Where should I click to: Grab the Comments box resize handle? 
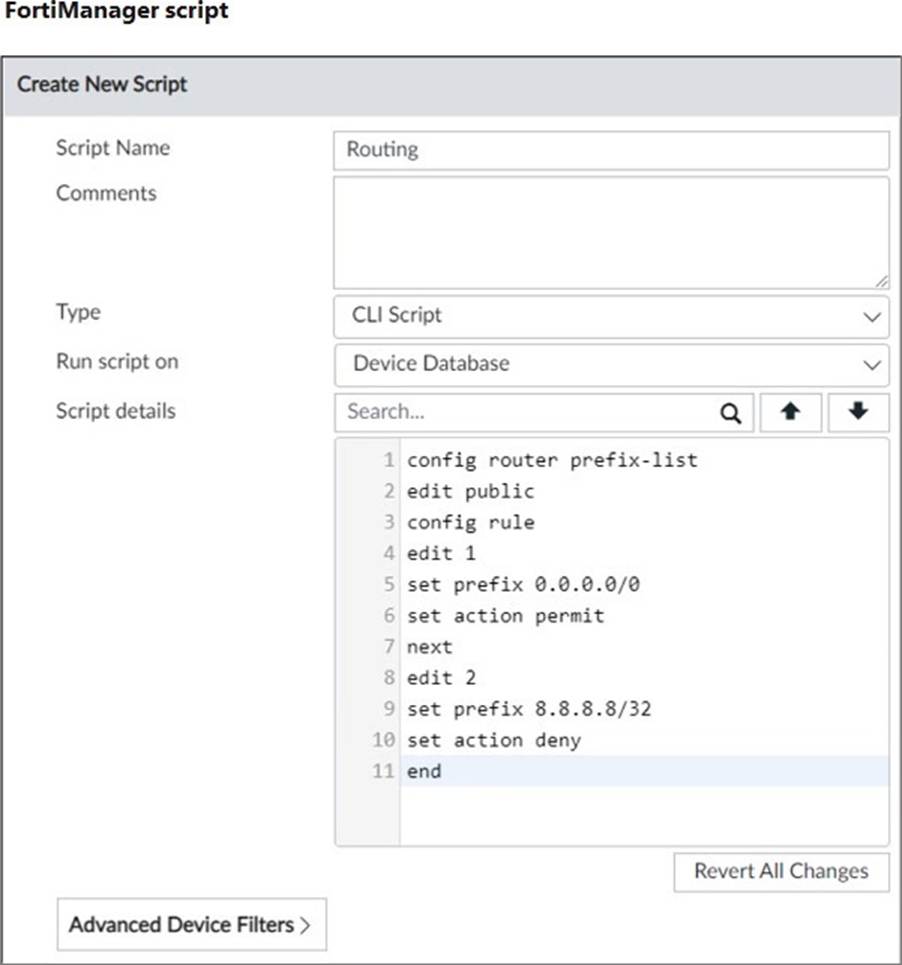(882, 281)
